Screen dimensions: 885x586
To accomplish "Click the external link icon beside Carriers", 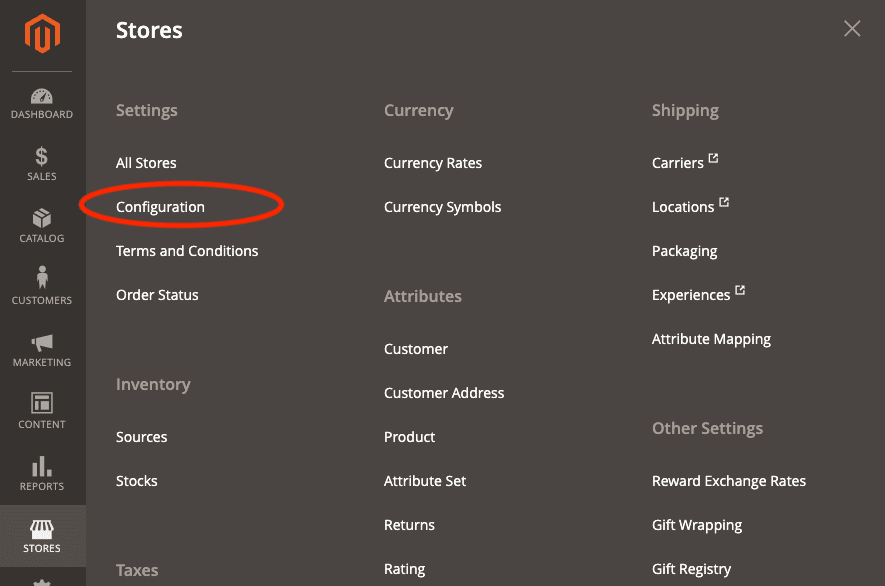I will pos(713,156).
